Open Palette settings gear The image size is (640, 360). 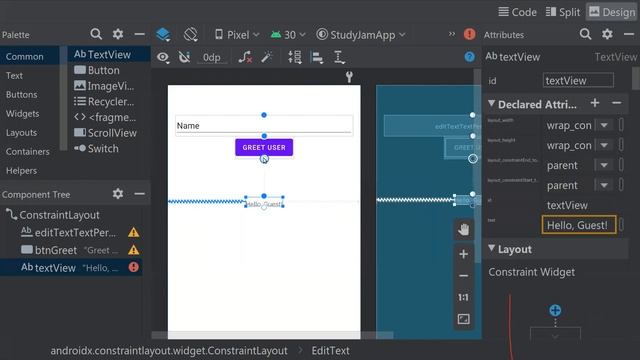pyautogui.click(x=118, y=34)
